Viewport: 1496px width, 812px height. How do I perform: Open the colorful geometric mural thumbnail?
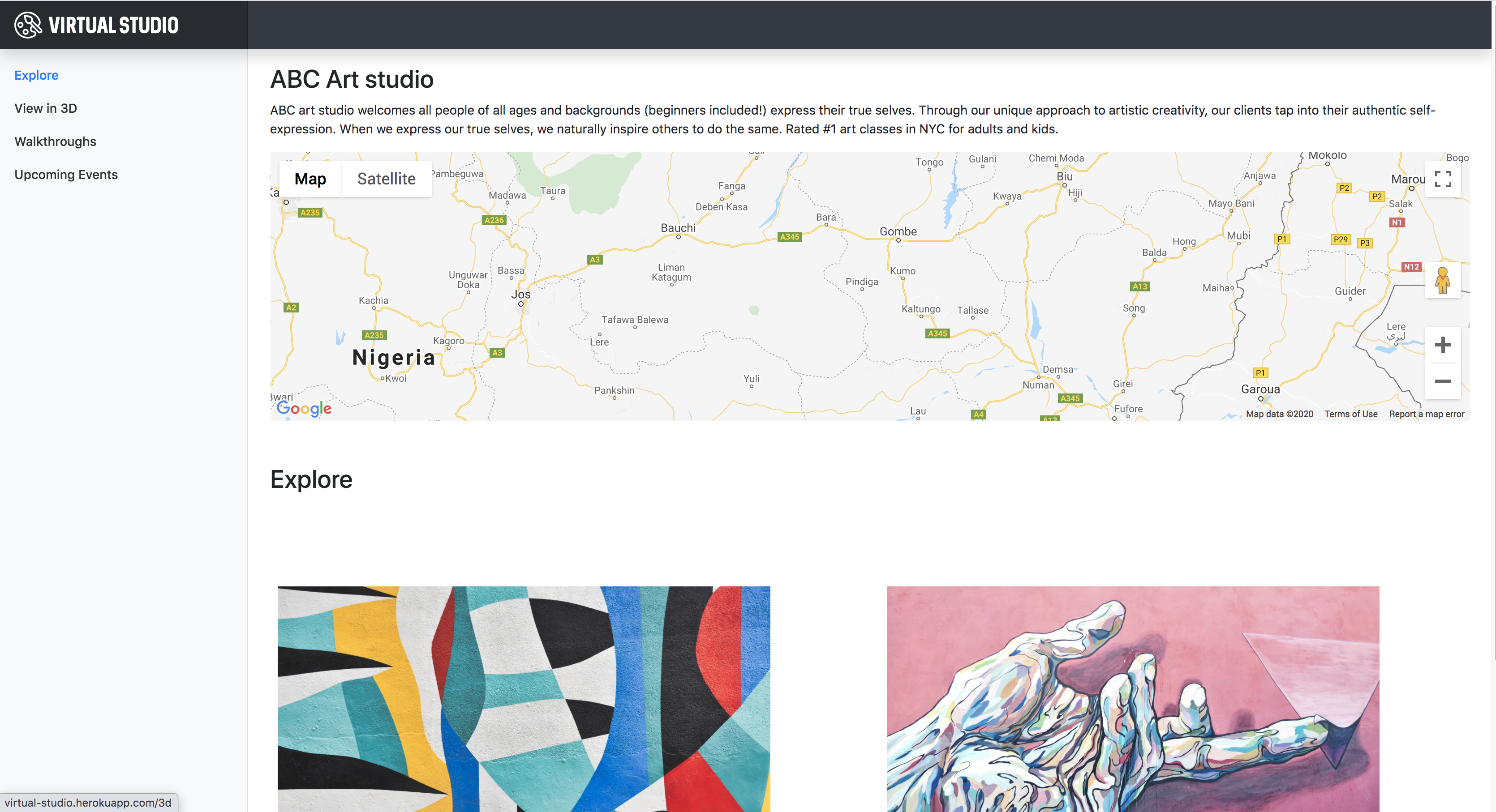point(524,699)
